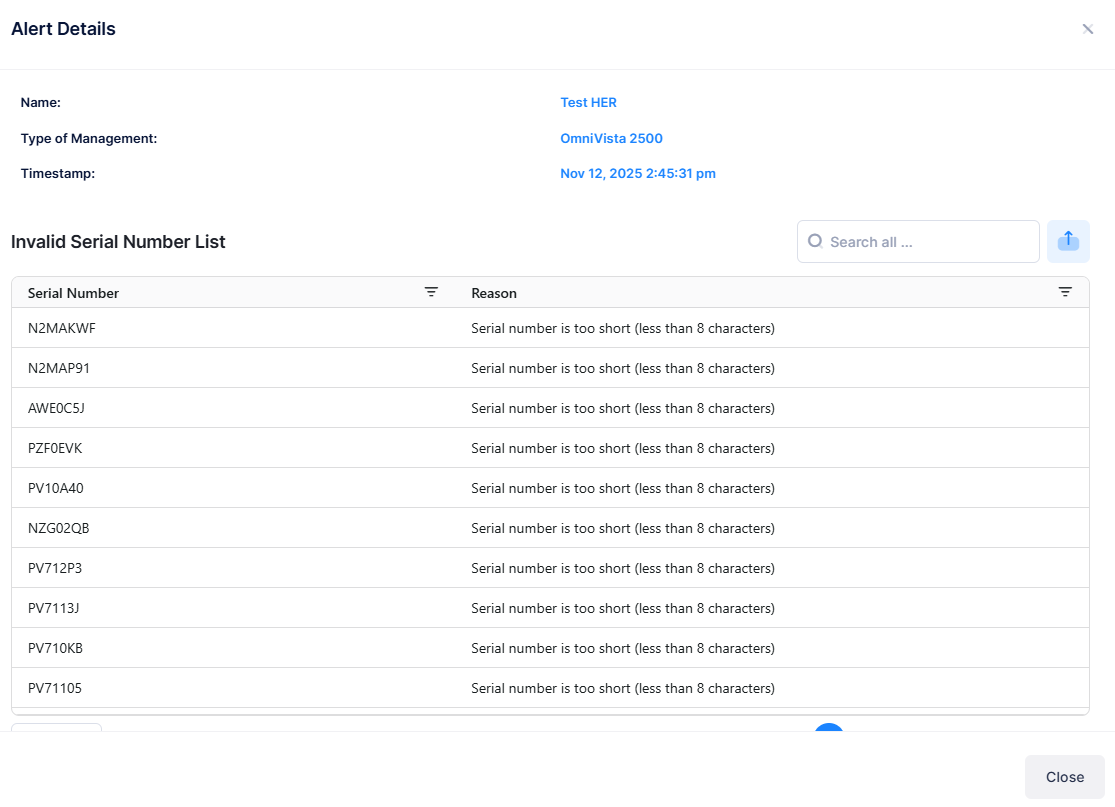Select the row with serial NZG02QB
This screenshot has width=1115, height=807.
point(58,528)
